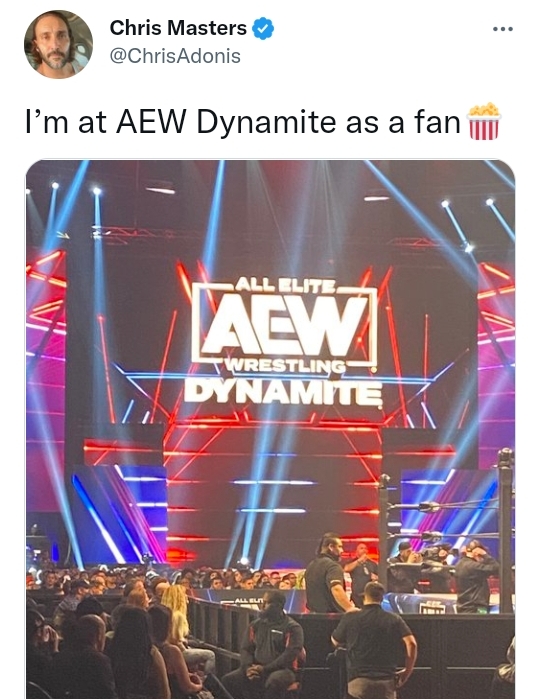
Task: Click the ring corner post in the photo
Action: tap(505, 530)
